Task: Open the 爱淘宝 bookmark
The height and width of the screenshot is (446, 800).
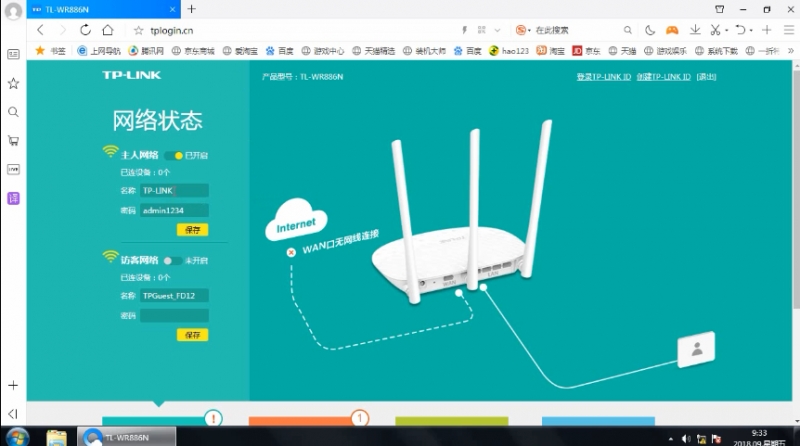Action: pos(240,51)
